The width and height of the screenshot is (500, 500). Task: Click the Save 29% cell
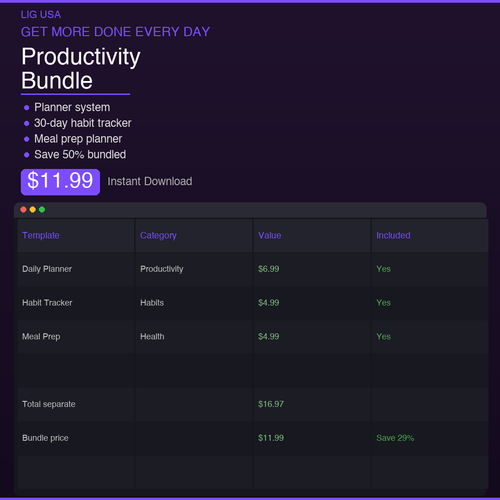tap(430, 438)
